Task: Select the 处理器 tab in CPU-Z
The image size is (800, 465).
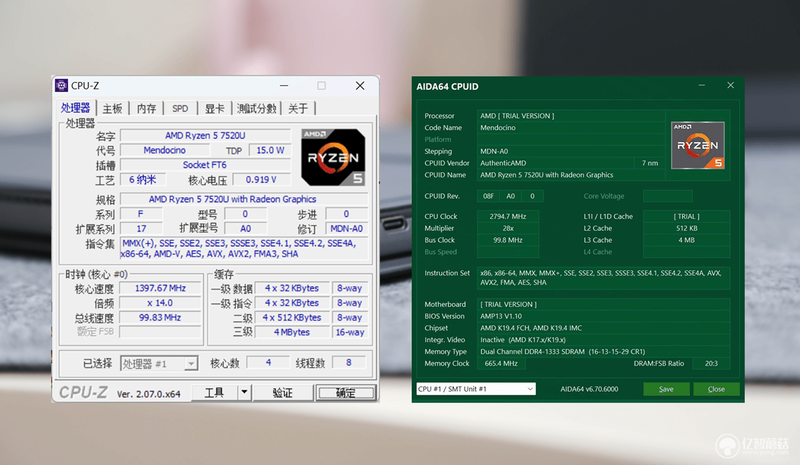Action: click(76, 108)
